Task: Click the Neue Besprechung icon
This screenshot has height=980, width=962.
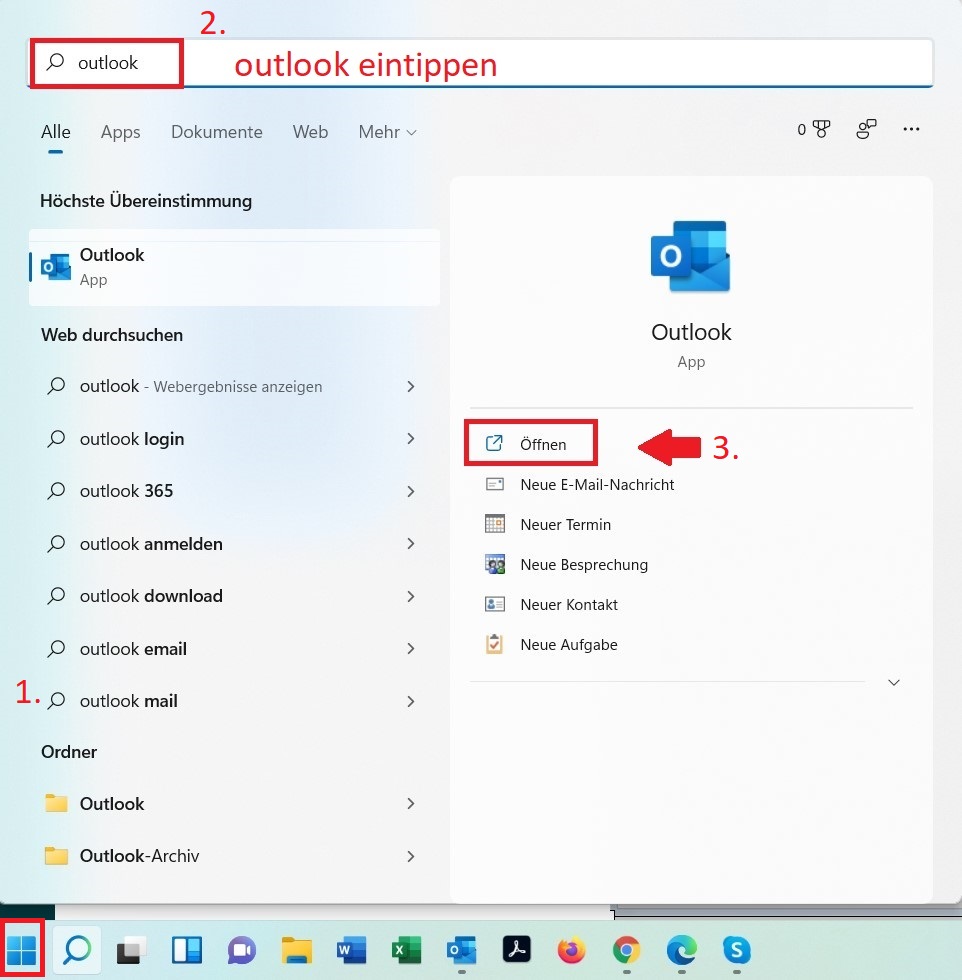Action: pyautogui.click(x=494, y=564)
